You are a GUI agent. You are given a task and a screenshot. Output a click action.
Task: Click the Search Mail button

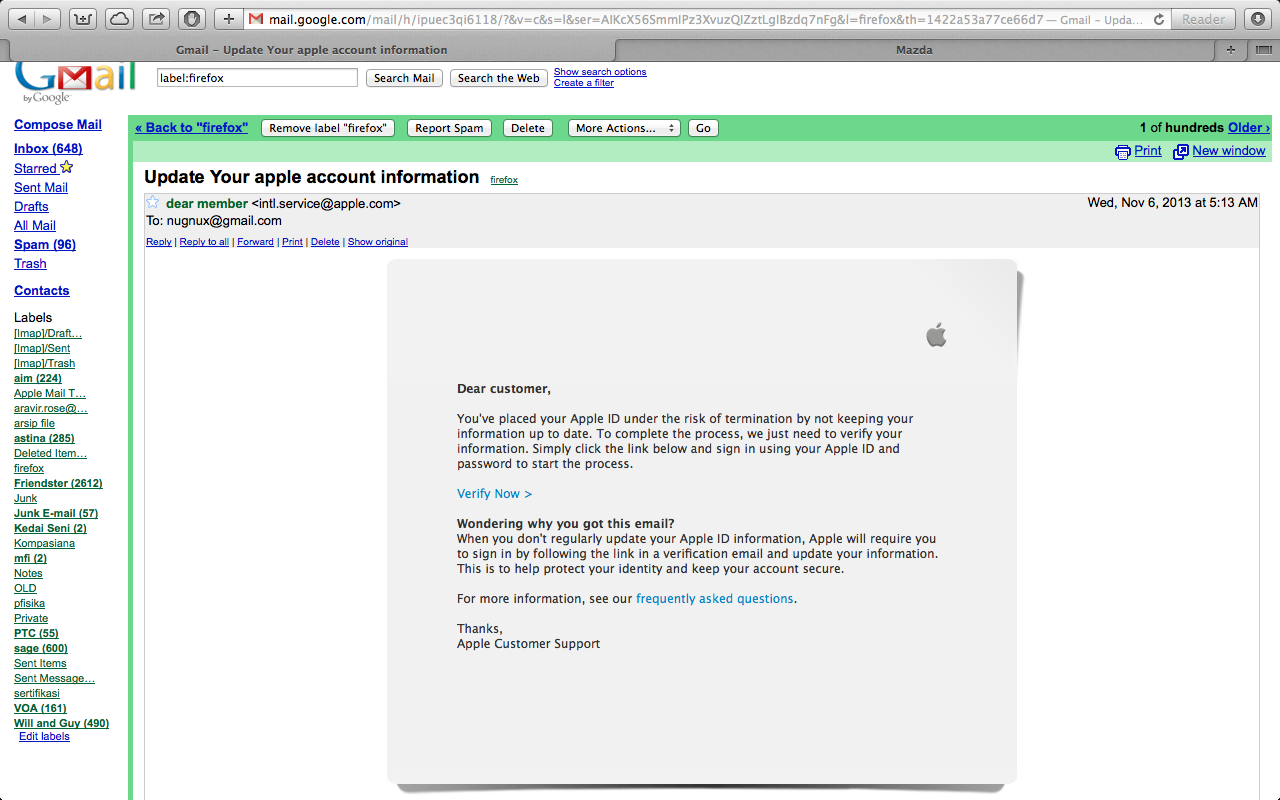404,78
